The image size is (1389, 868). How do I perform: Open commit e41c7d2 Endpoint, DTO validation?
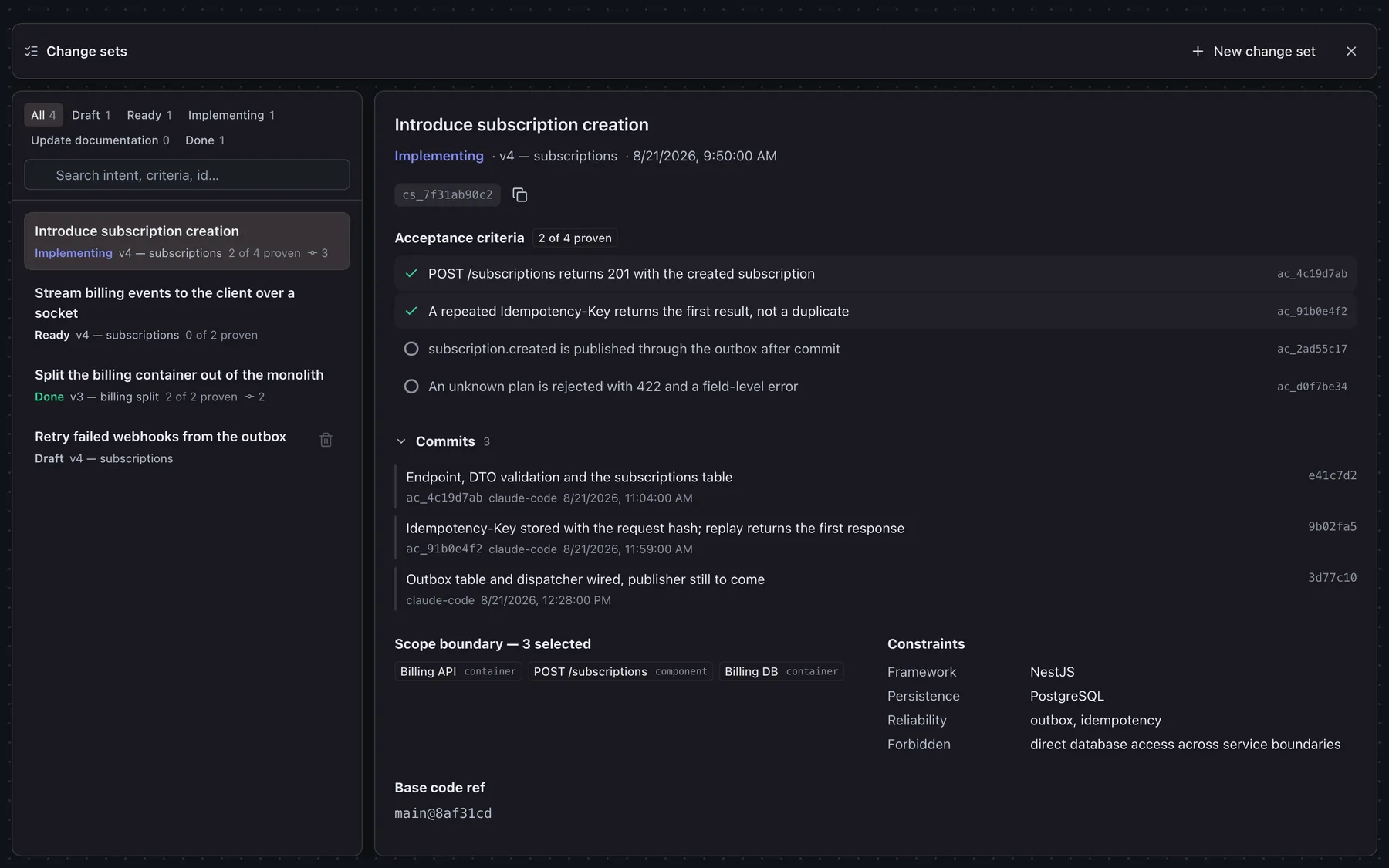(876, 487)
